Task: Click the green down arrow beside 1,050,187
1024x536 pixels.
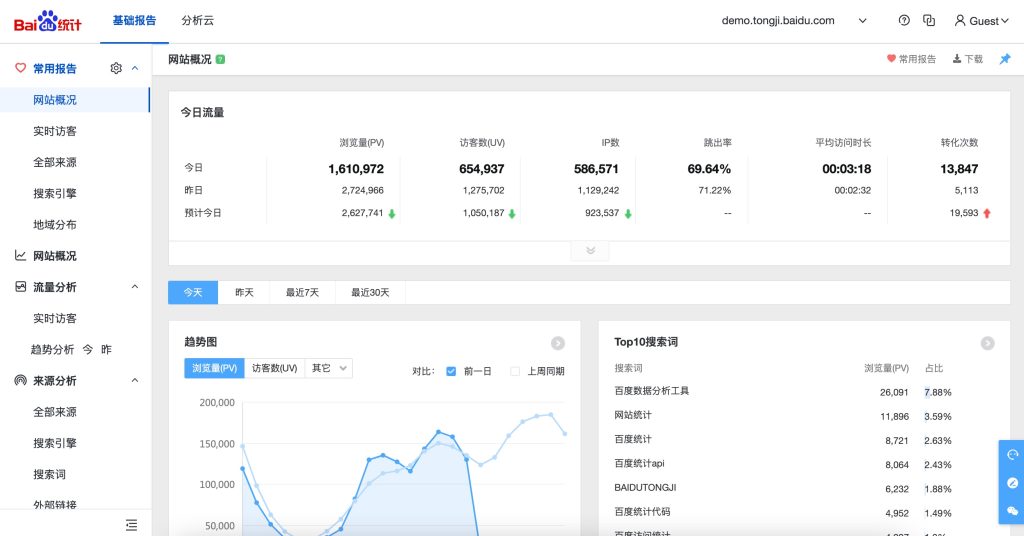Action: coord(512,213)
